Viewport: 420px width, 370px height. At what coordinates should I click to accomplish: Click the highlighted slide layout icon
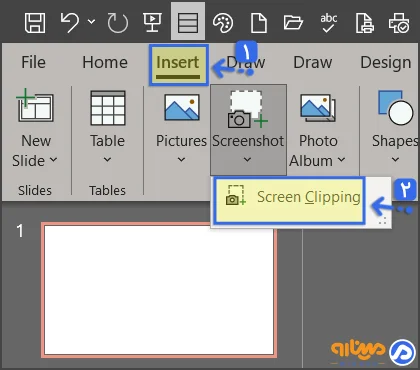(x=188, y=22)
